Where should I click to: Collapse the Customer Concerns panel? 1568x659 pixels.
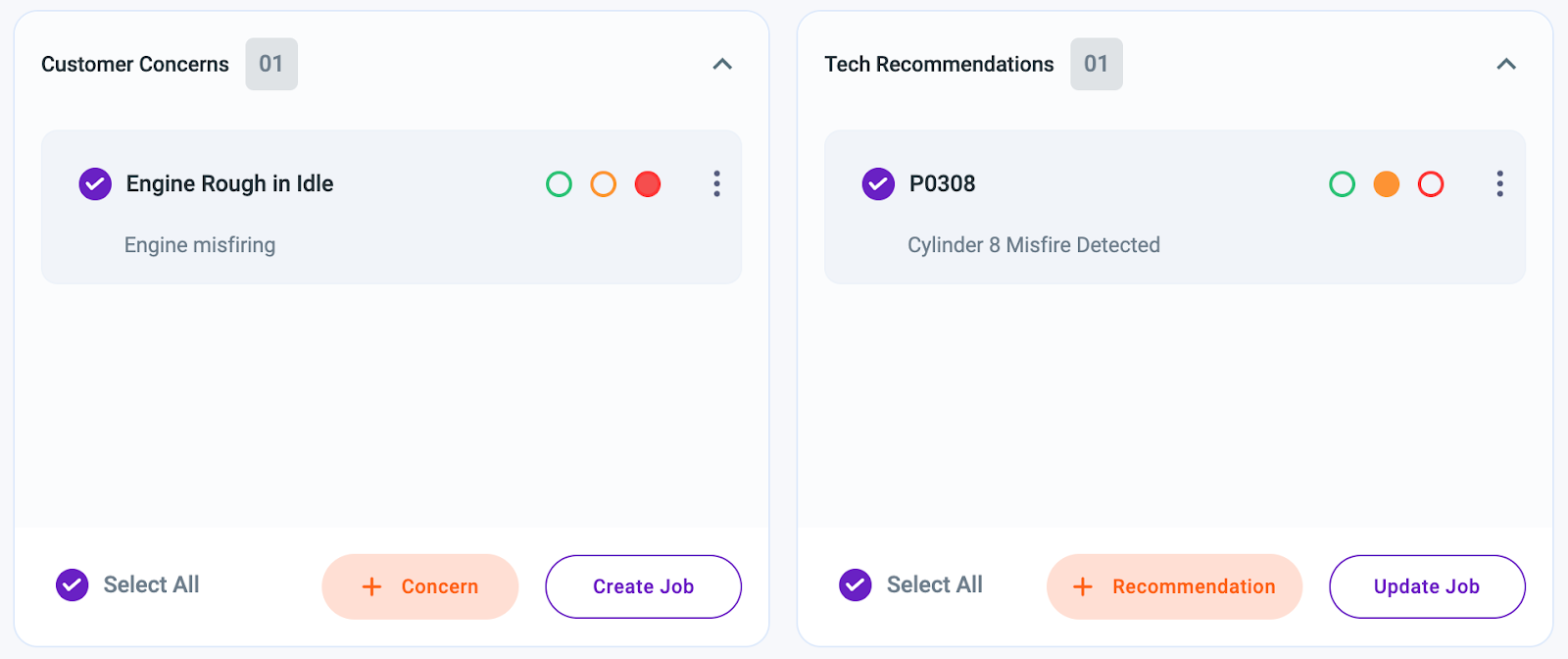[x=722, y=64]
